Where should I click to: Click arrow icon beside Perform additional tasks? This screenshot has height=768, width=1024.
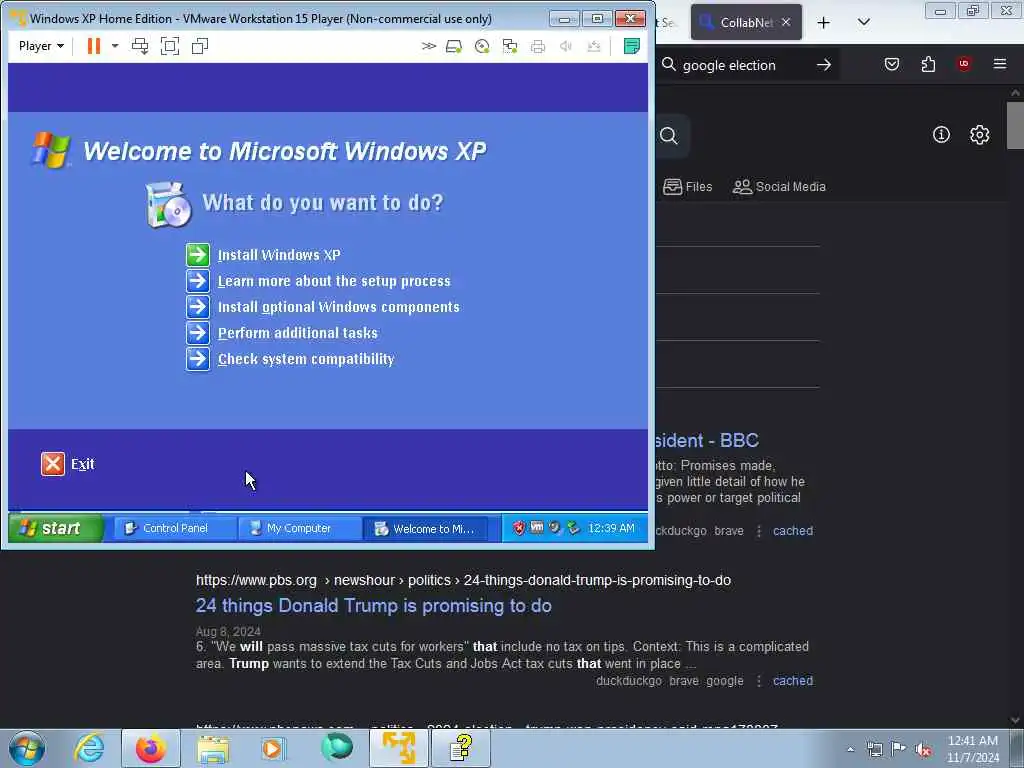coord(198,333)
